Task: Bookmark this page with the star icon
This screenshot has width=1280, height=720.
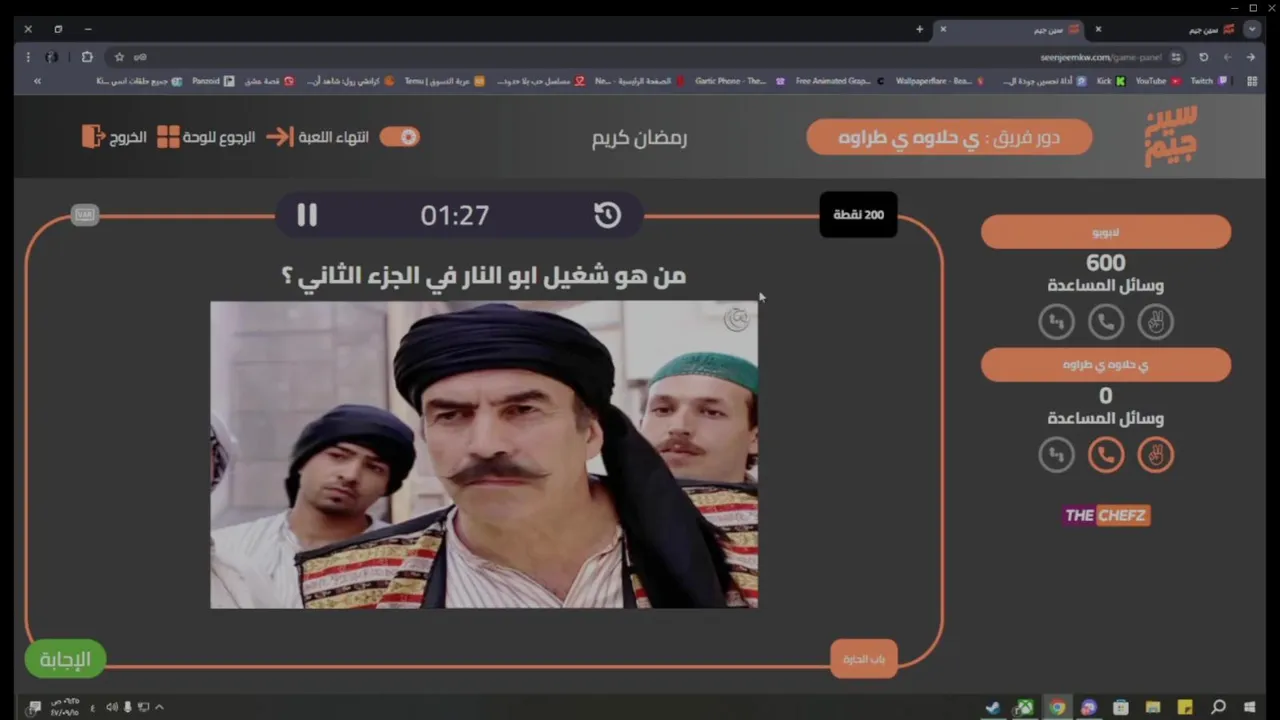Action: pyautogui.click(x=119, y=57)
